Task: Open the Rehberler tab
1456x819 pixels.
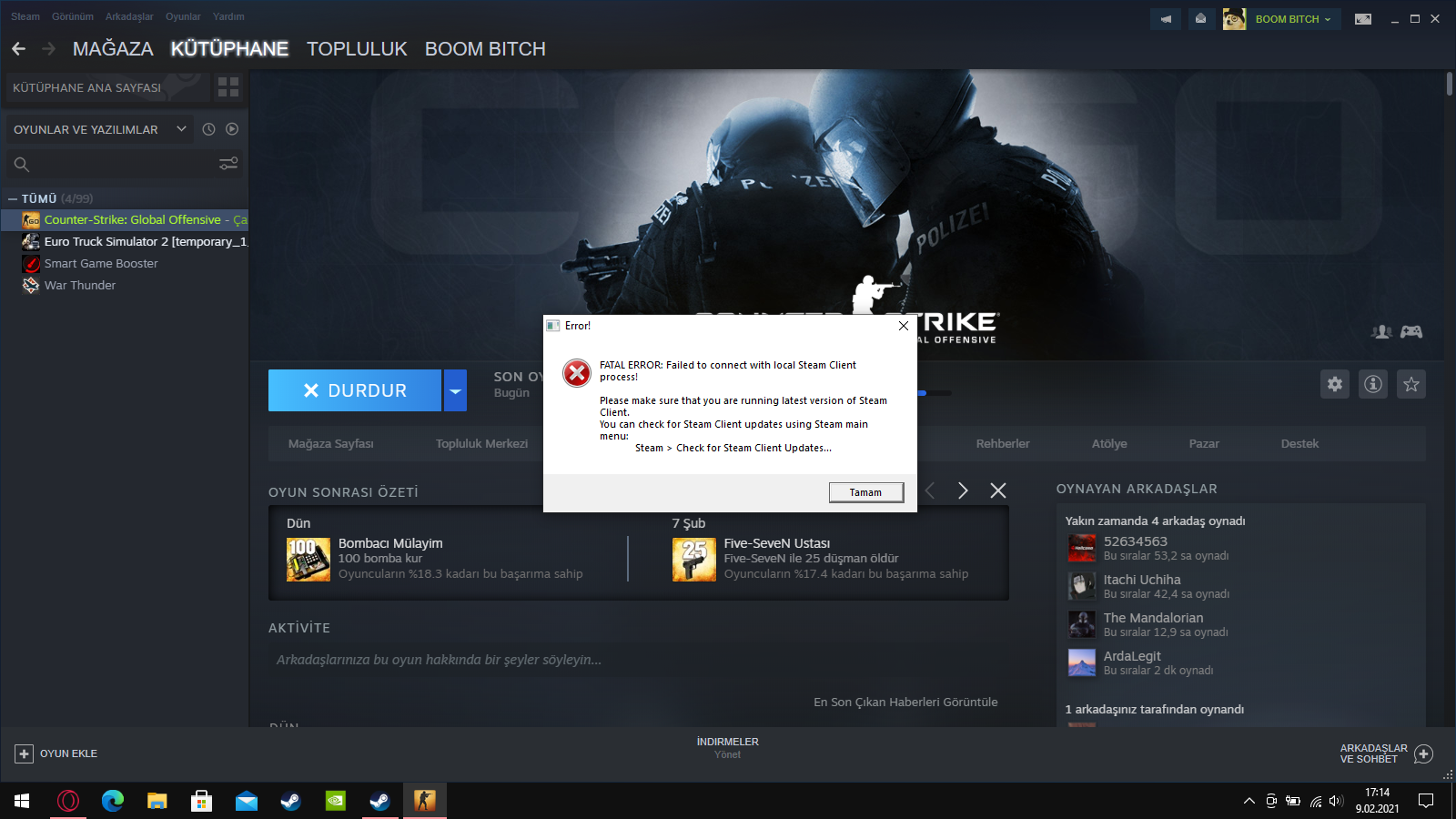Action: 1003,444
